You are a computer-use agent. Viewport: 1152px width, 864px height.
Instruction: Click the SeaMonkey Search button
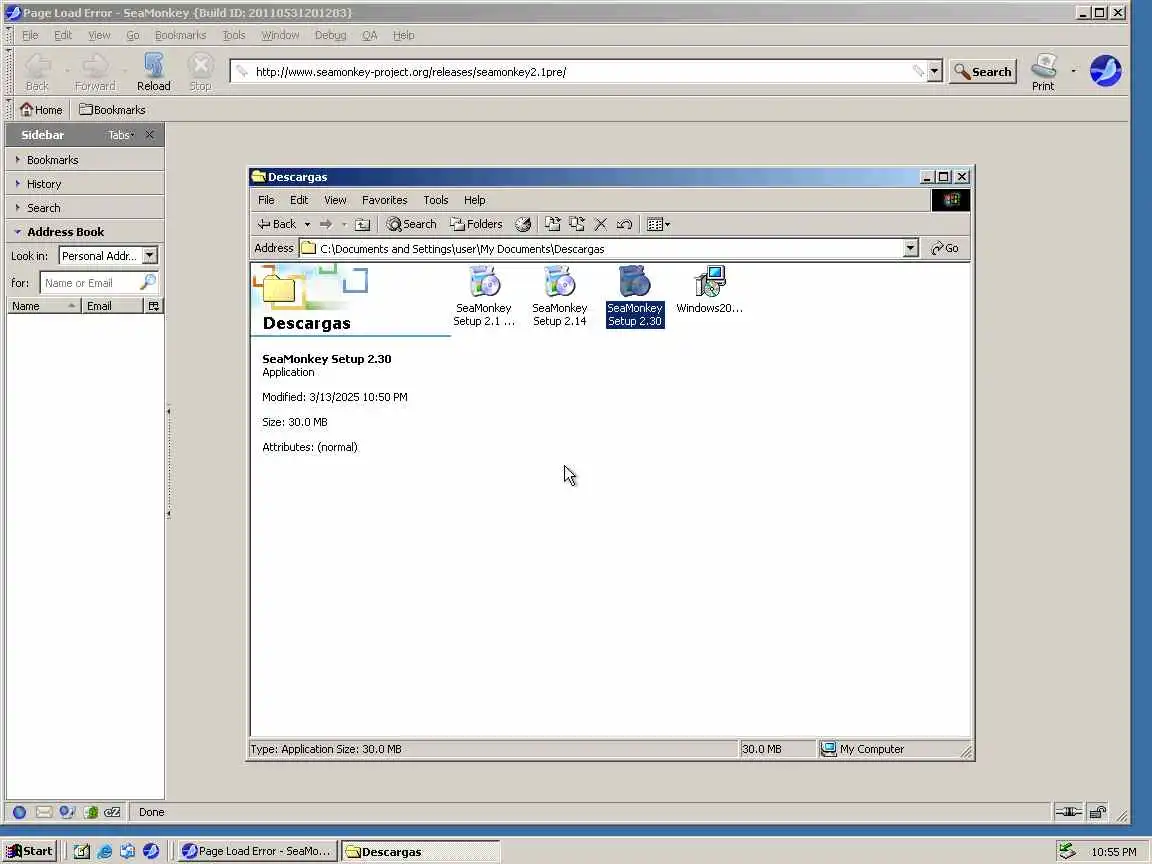click(x=983, y=71)
